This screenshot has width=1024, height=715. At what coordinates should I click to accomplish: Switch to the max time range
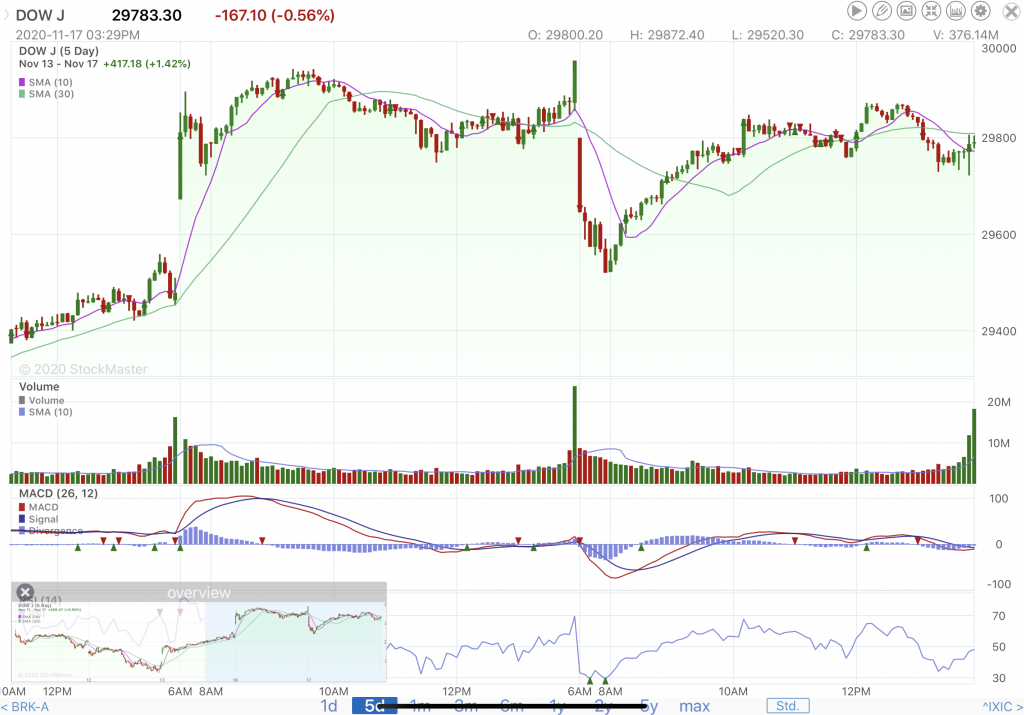tap(694, 706)
